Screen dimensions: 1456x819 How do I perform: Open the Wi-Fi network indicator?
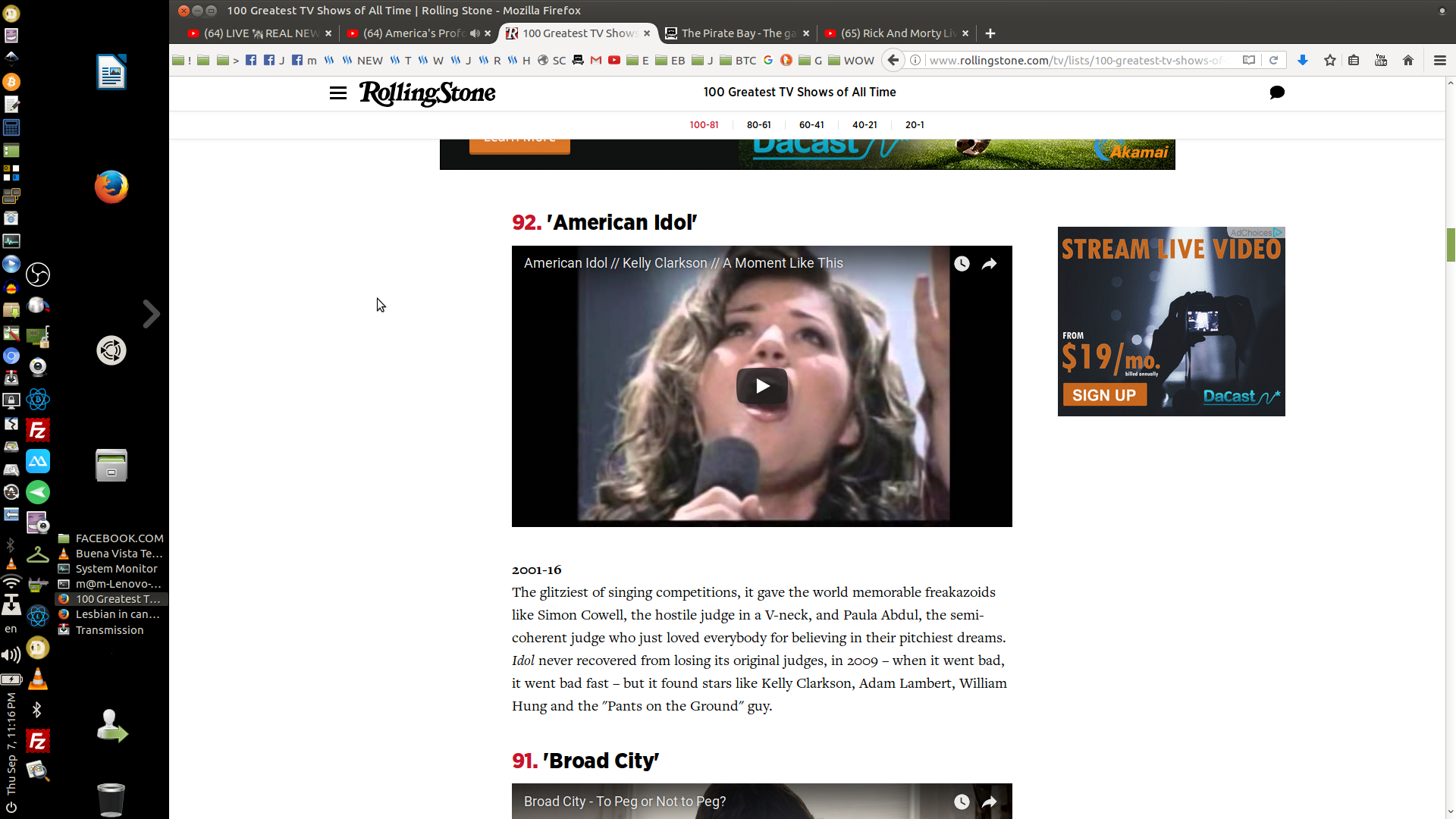(x=11, y=582)
